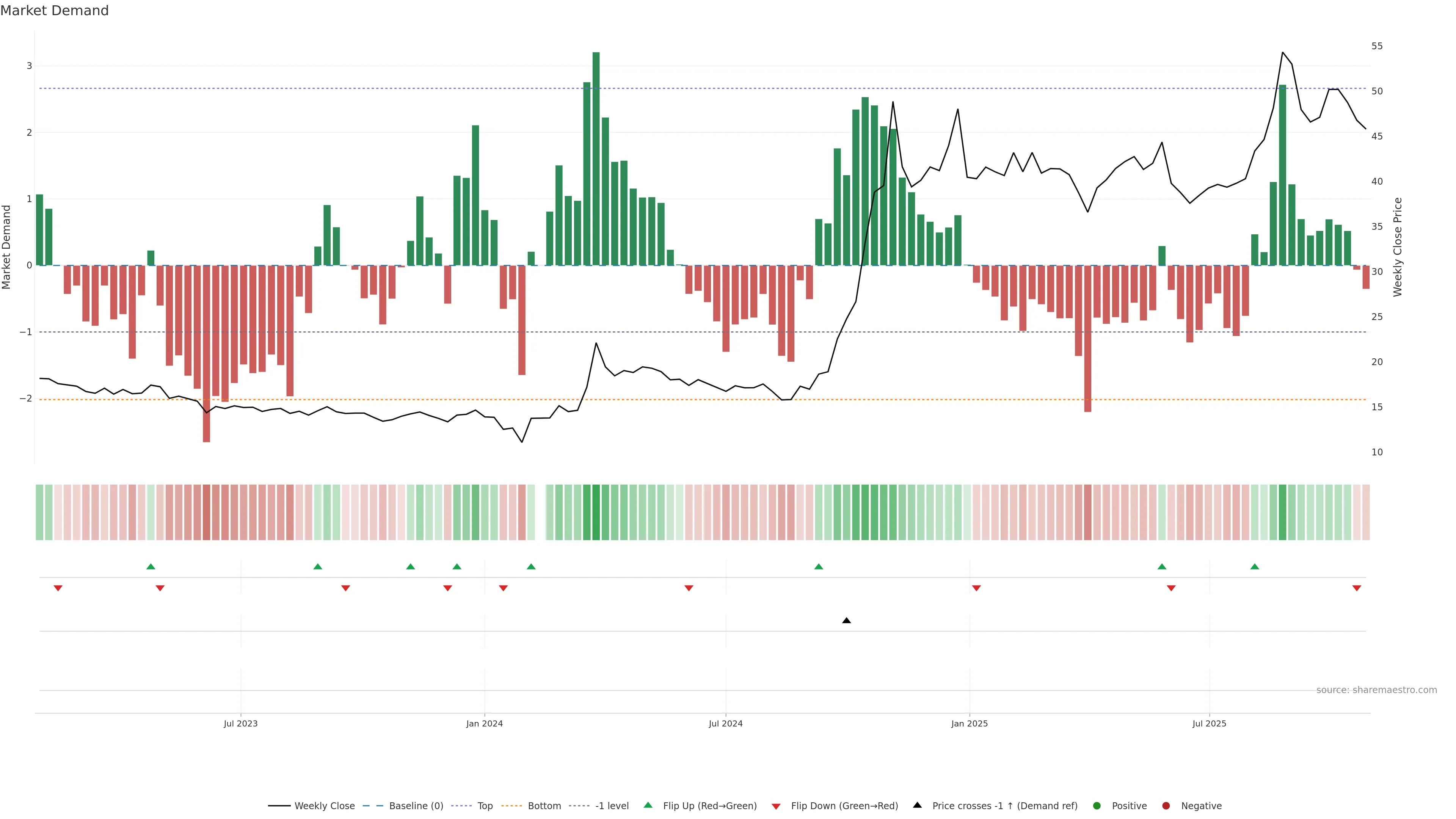Click the tallest green demand bar
The image size is (1456, 819).
[596, 158]
